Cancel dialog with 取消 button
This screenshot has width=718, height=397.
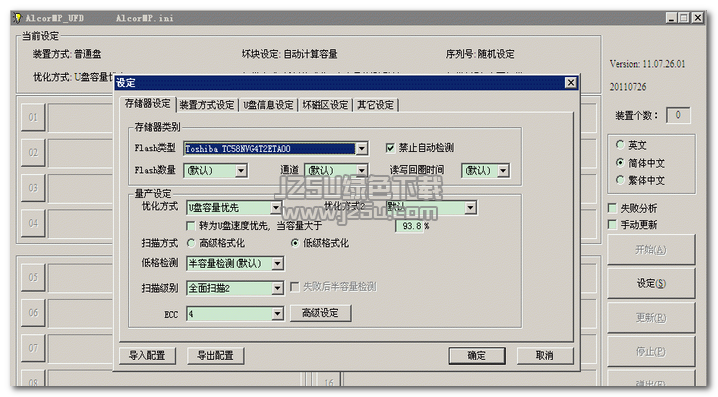point(545,355)
